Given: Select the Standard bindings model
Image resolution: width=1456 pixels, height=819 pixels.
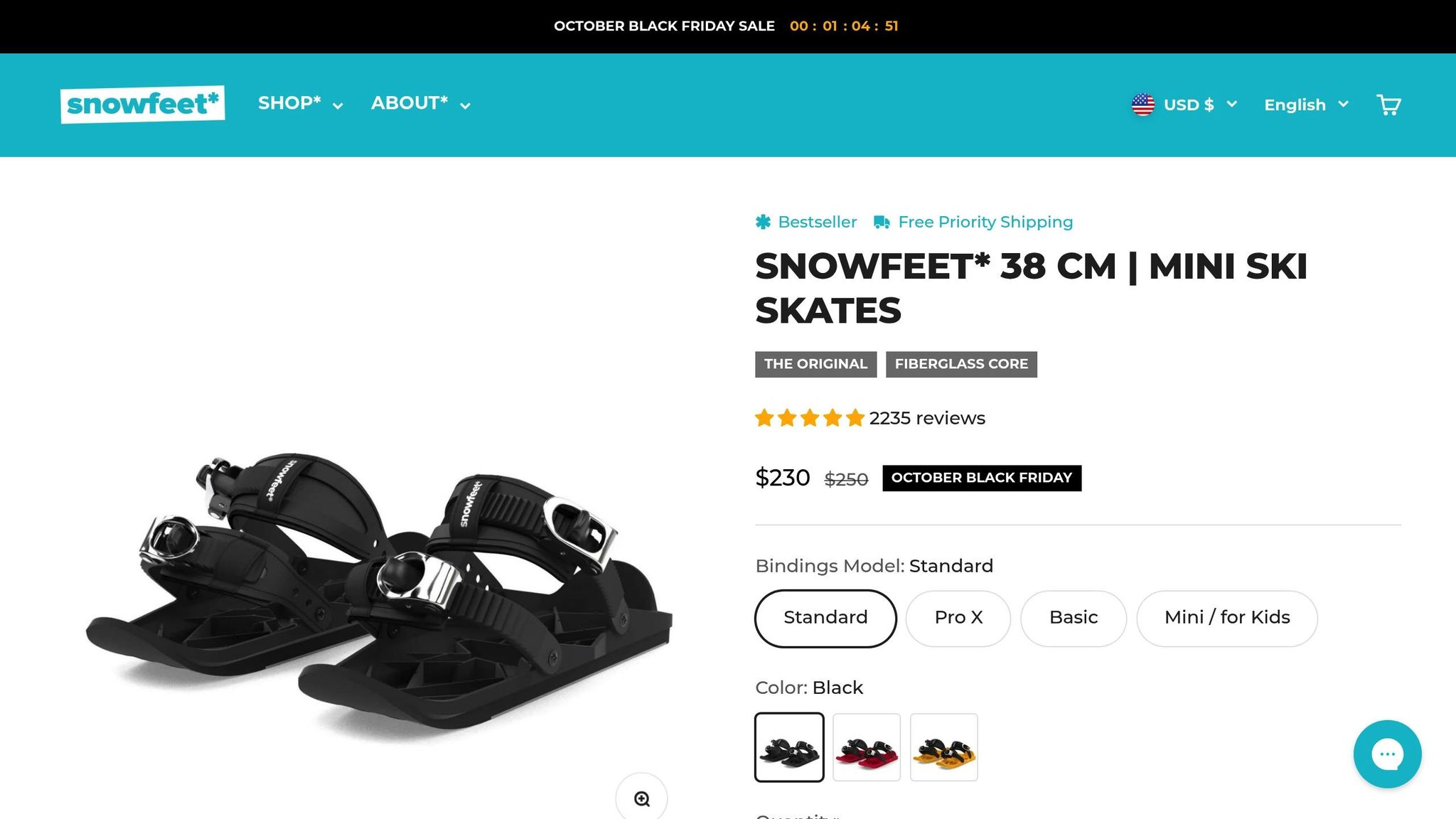Looking at the screenshot, I should (x=825, y=618).
